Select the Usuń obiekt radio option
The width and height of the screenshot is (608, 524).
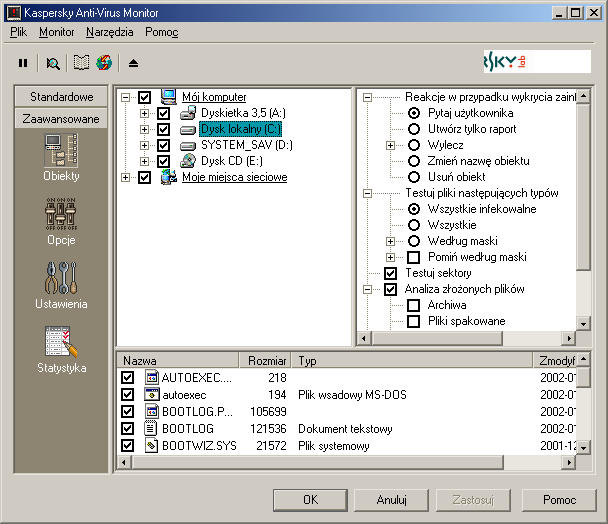coord(414,177)
